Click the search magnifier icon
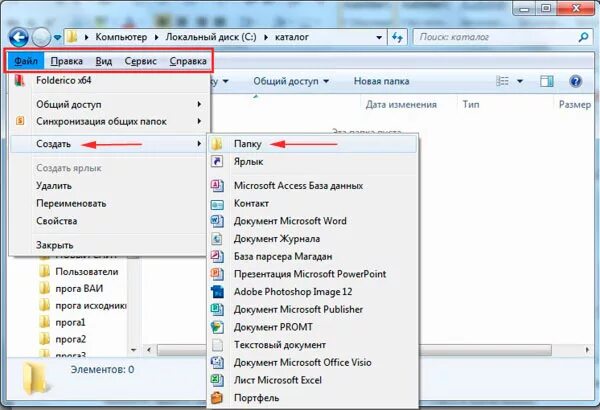 click(584, 37)
